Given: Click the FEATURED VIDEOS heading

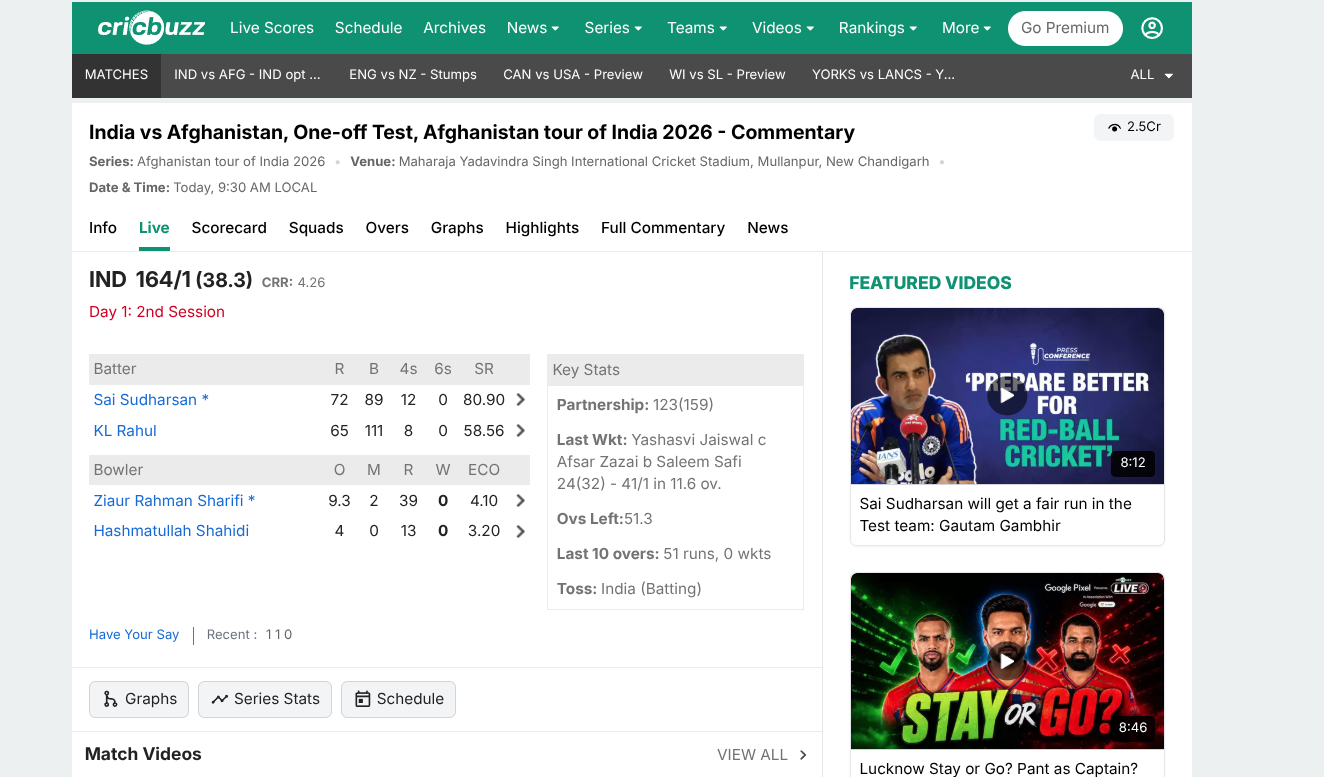Looking at the screenshot, I should point(930,283).
